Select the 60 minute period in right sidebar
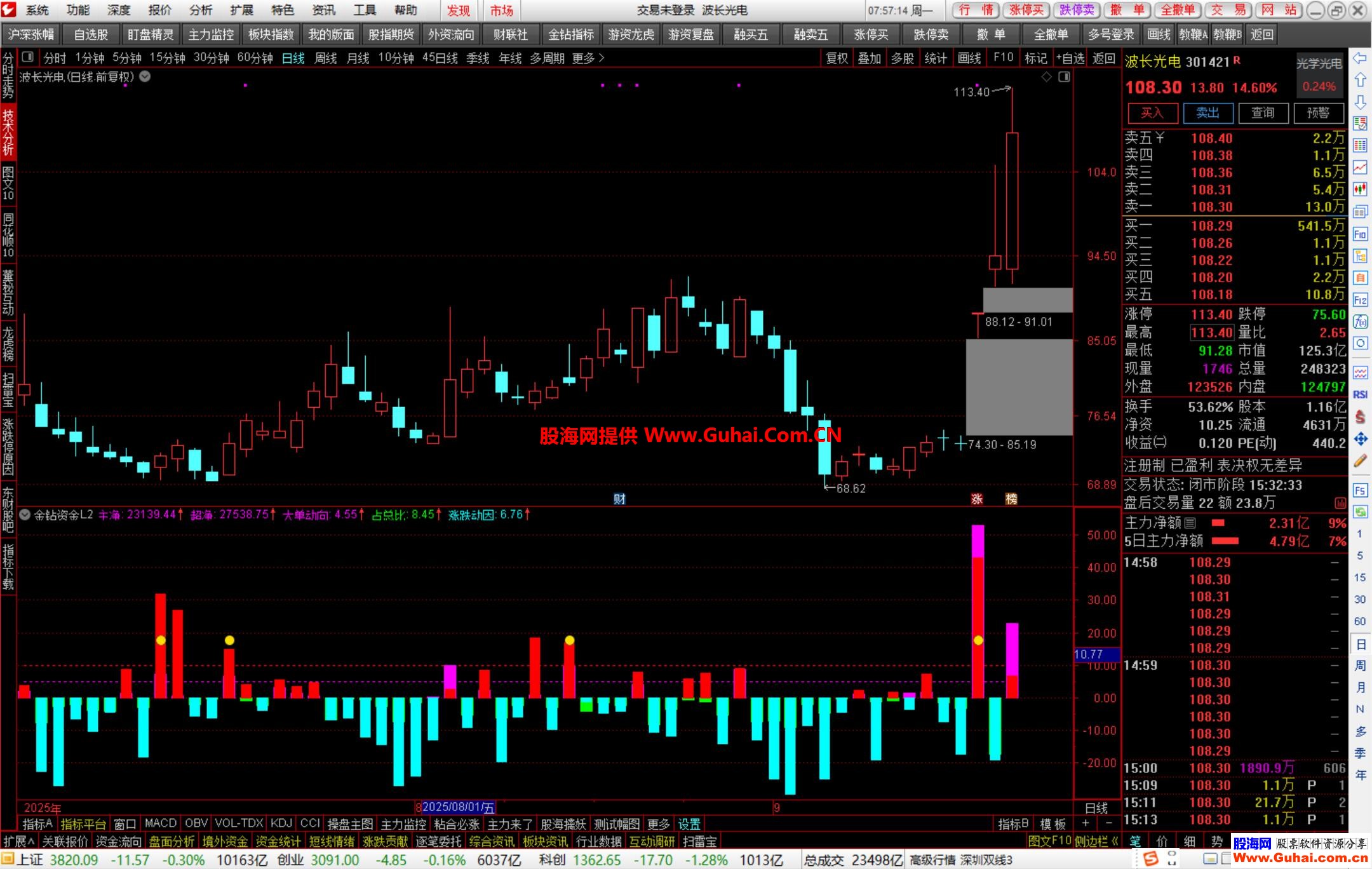 [1360, 621]
